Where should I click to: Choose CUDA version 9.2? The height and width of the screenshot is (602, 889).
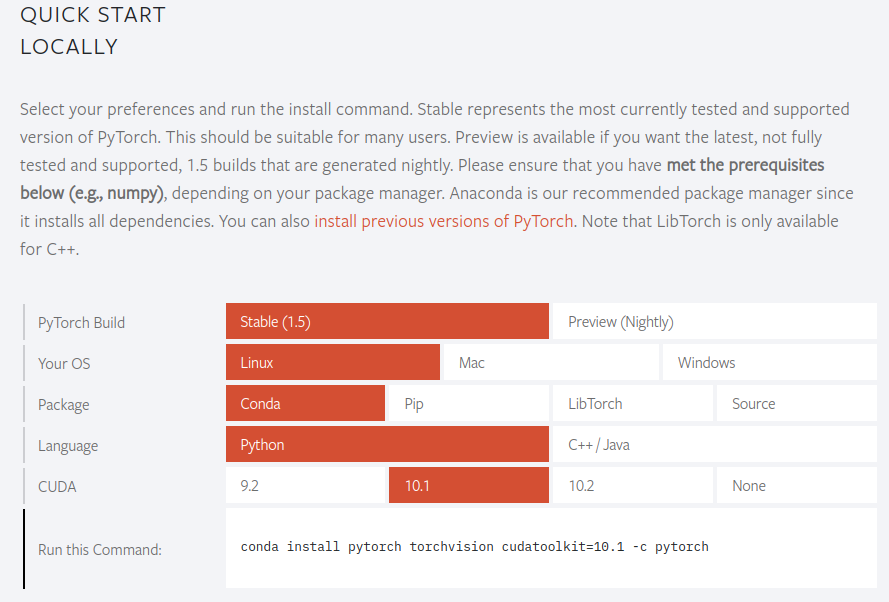(x=305, y=486)
